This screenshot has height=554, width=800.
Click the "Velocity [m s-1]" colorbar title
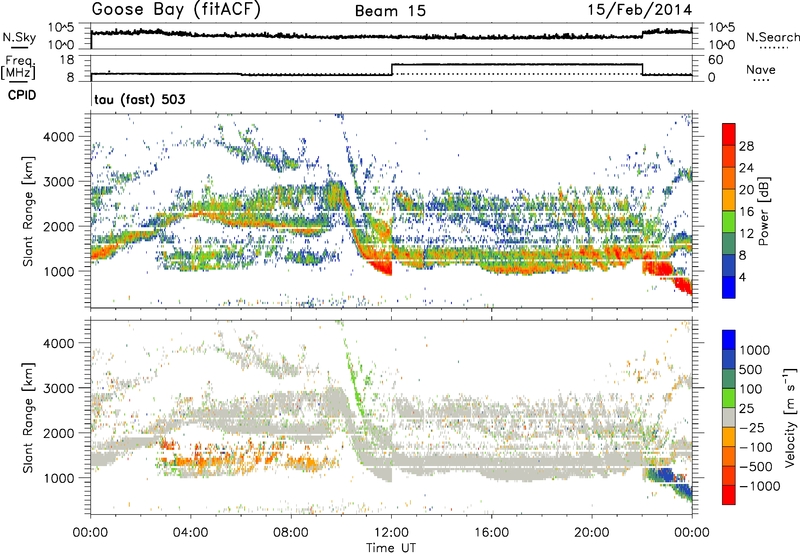pyautogui.click(x=790, y=417)
